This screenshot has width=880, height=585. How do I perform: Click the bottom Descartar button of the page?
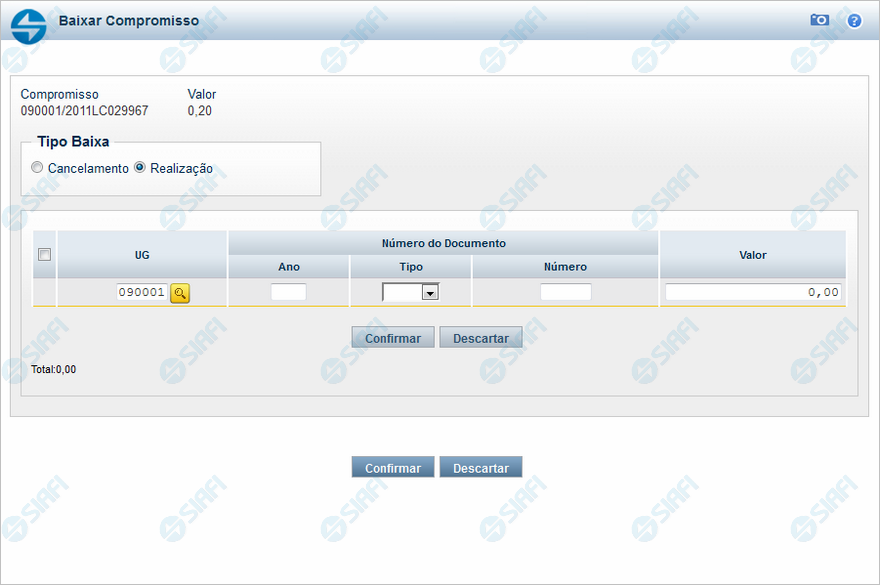point(480,468)
